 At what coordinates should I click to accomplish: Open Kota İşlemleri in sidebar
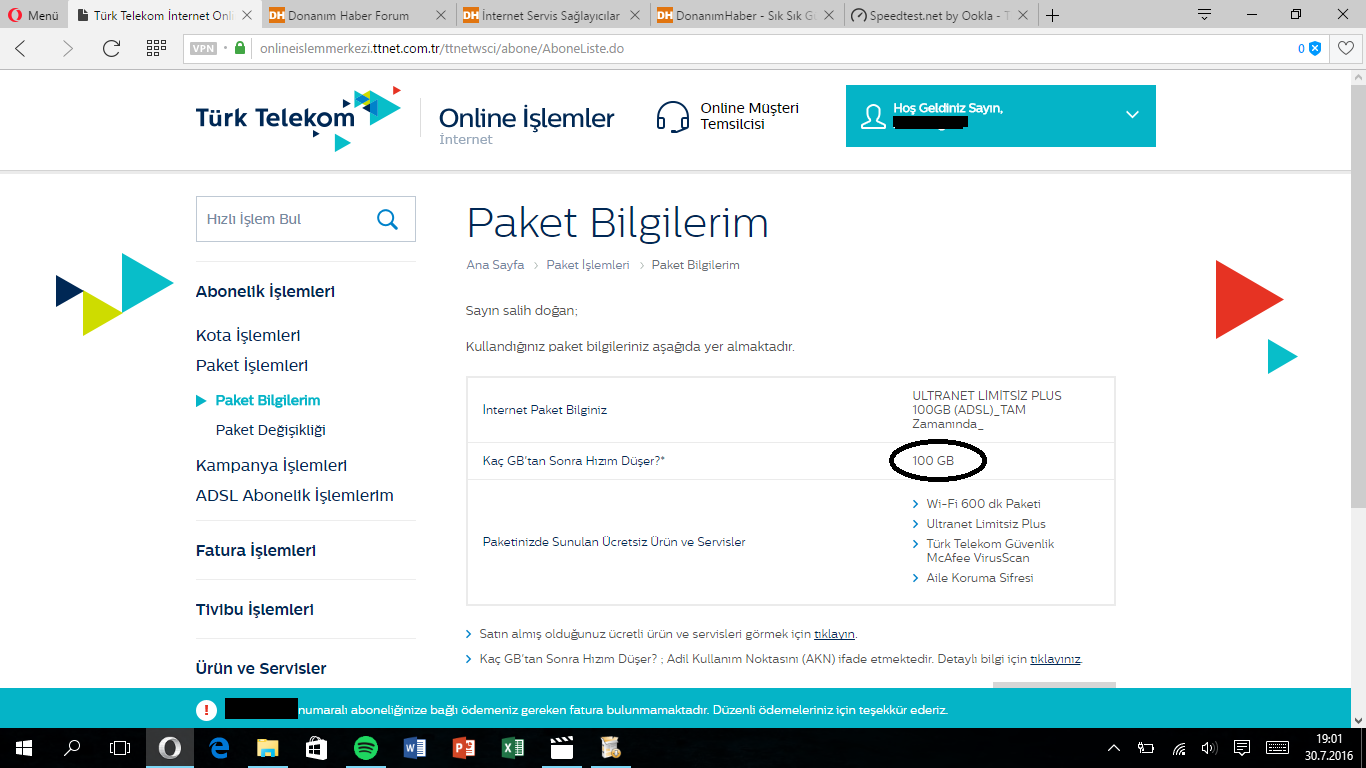click(248, 336)
